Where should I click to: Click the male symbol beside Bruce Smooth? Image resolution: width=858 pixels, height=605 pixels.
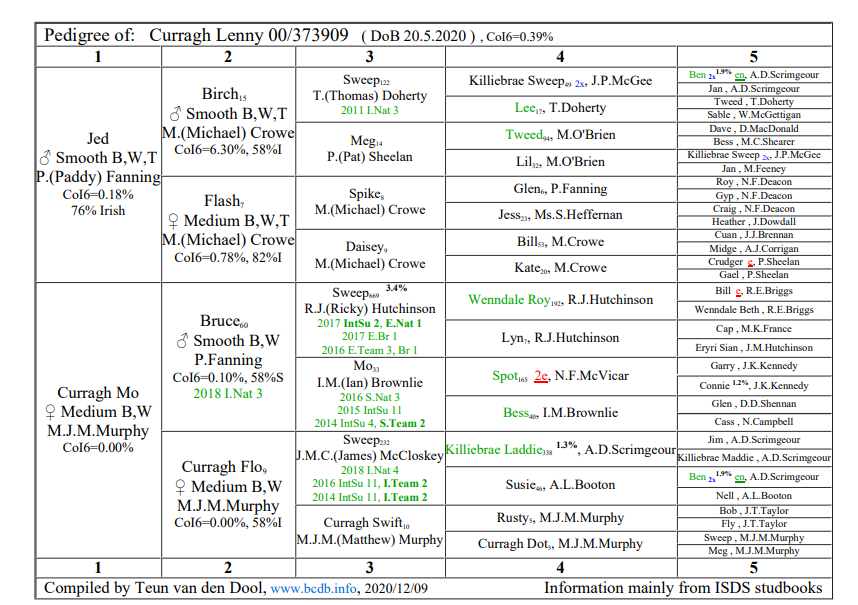(x=182, y=341)
